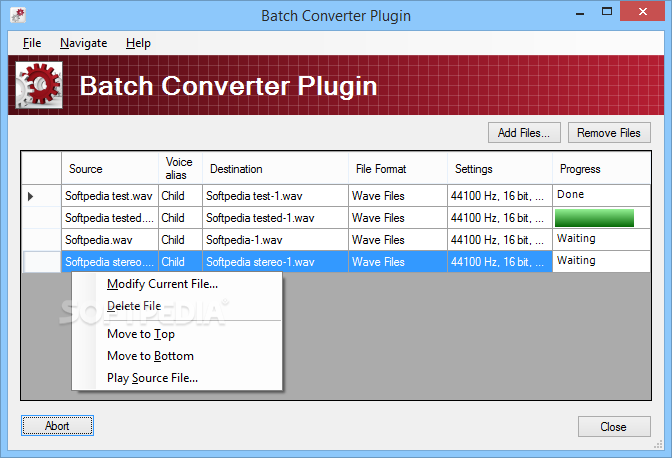Select Move to Top in context menu
The image size is (672, 458).
point(177,334)
